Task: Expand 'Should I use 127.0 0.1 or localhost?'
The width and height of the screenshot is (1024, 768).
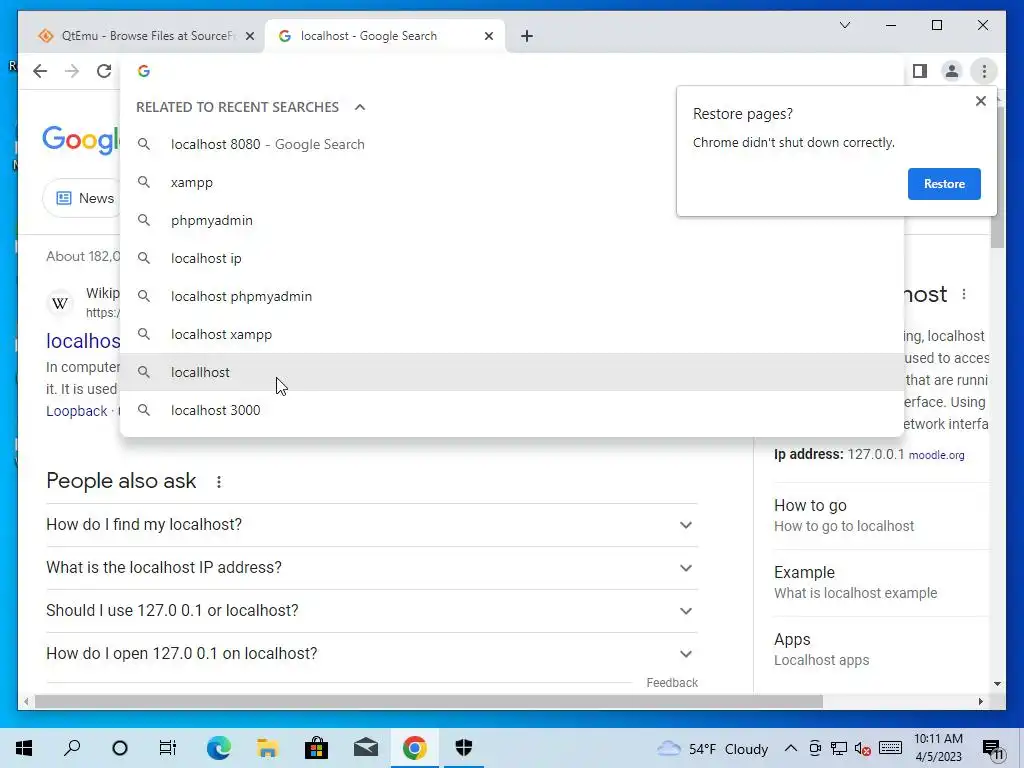Action: [372, 611]
